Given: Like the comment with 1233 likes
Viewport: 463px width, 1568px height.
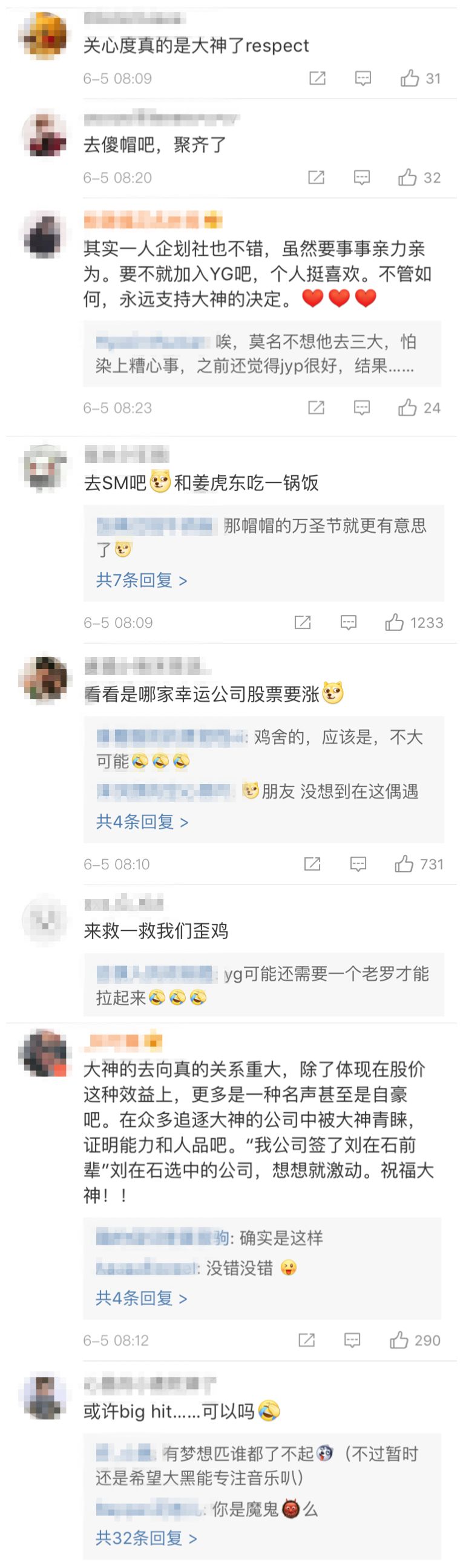Looking at the screenshot, I should point(414,622).
